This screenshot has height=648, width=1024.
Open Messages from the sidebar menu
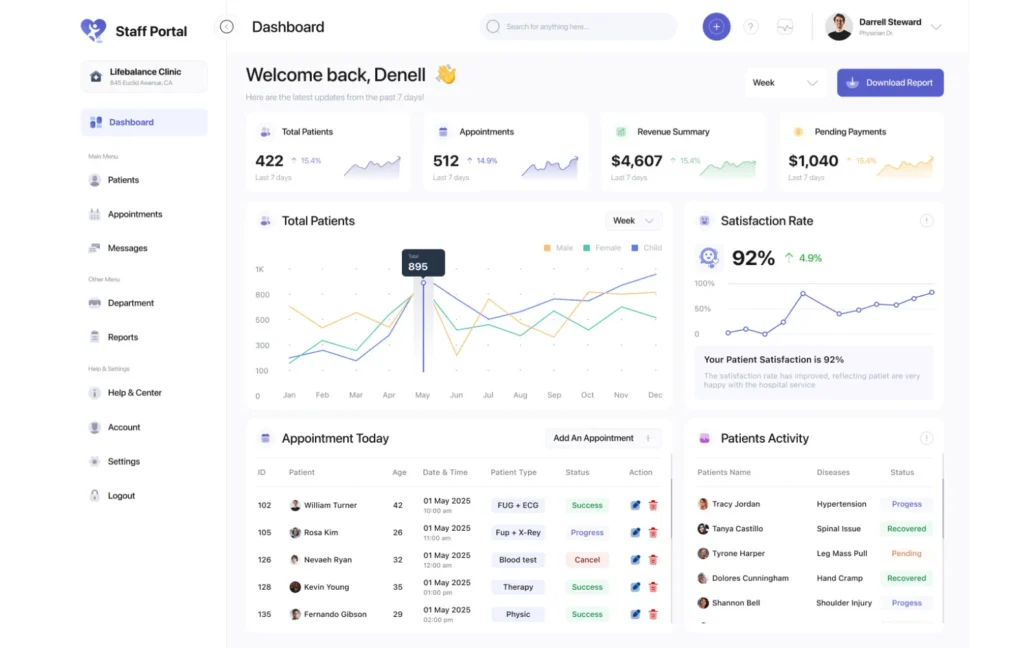(127, 248)
